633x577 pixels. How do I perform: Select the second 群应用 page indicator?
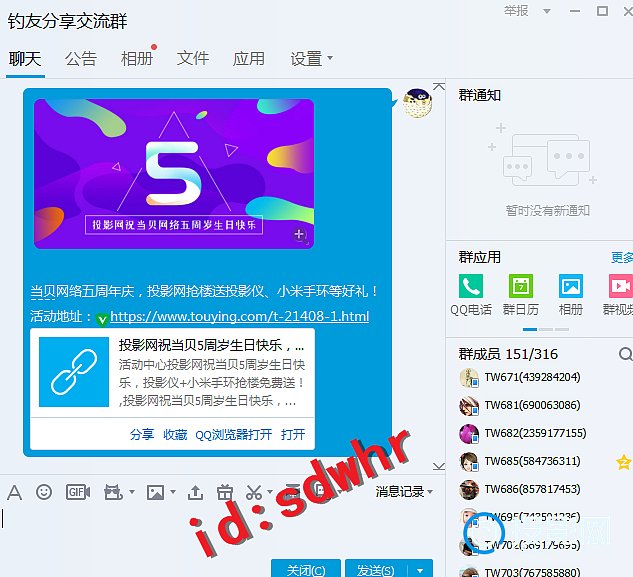click(546, 329)
